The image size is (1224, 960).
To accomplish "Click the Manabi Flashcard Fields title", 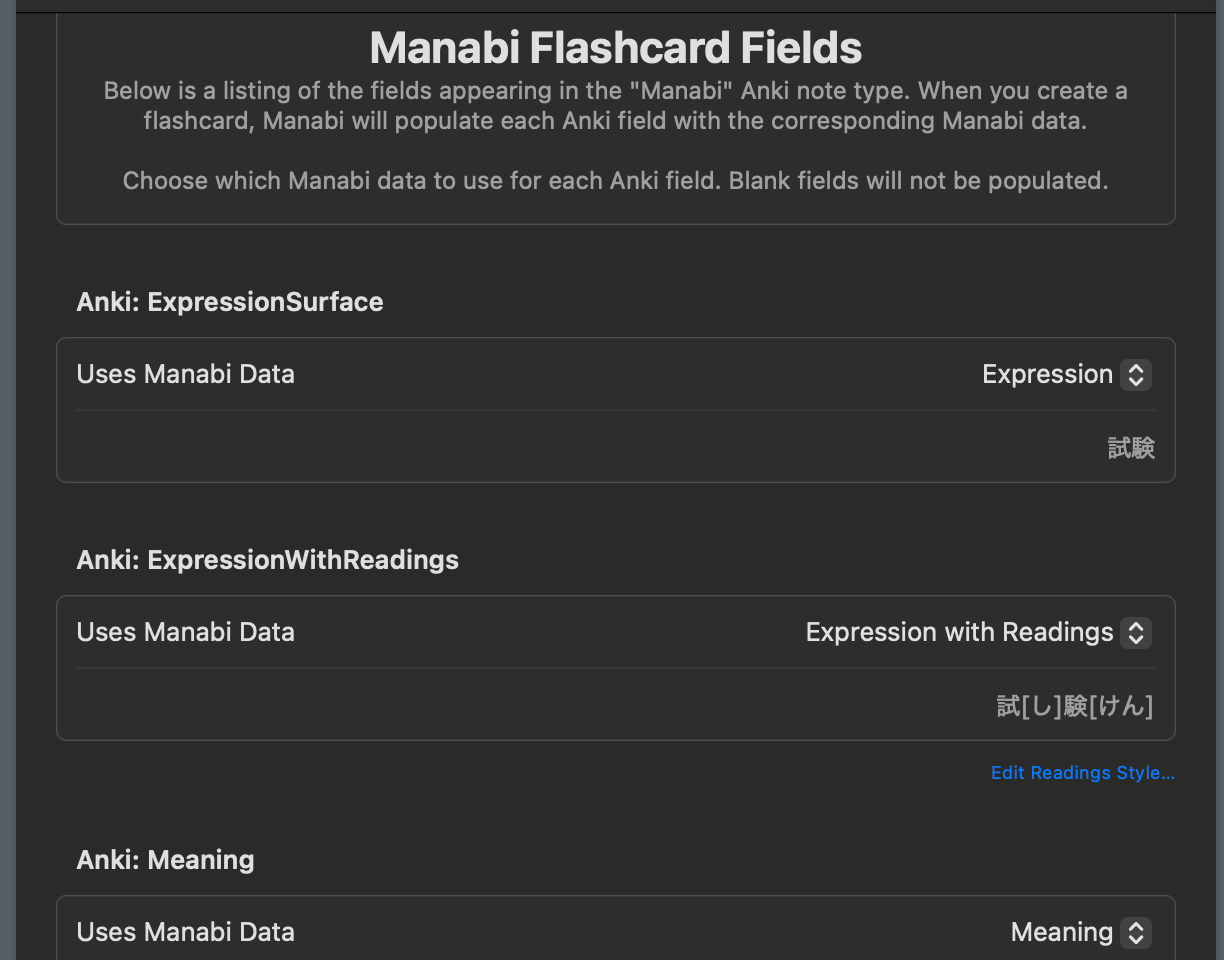I will [615, 47].
